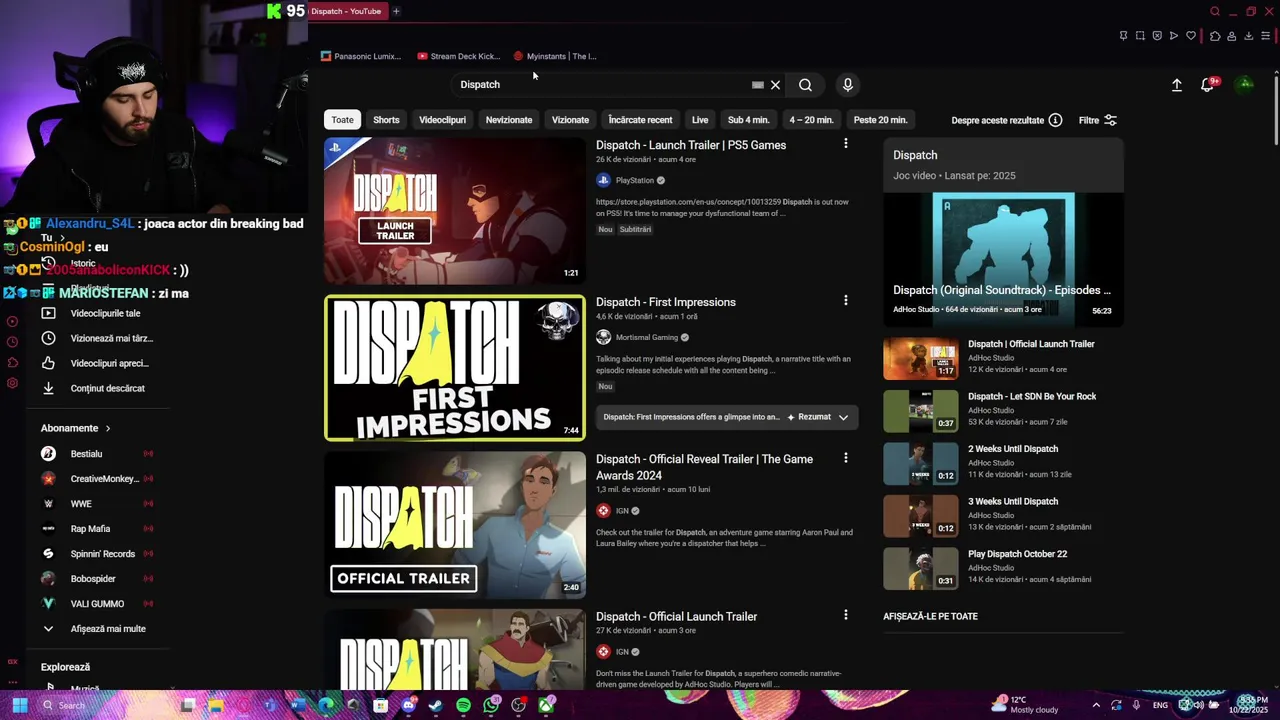
Task: Open the YouTube upload/create arrow icon
Action: tap(1177, 85)
